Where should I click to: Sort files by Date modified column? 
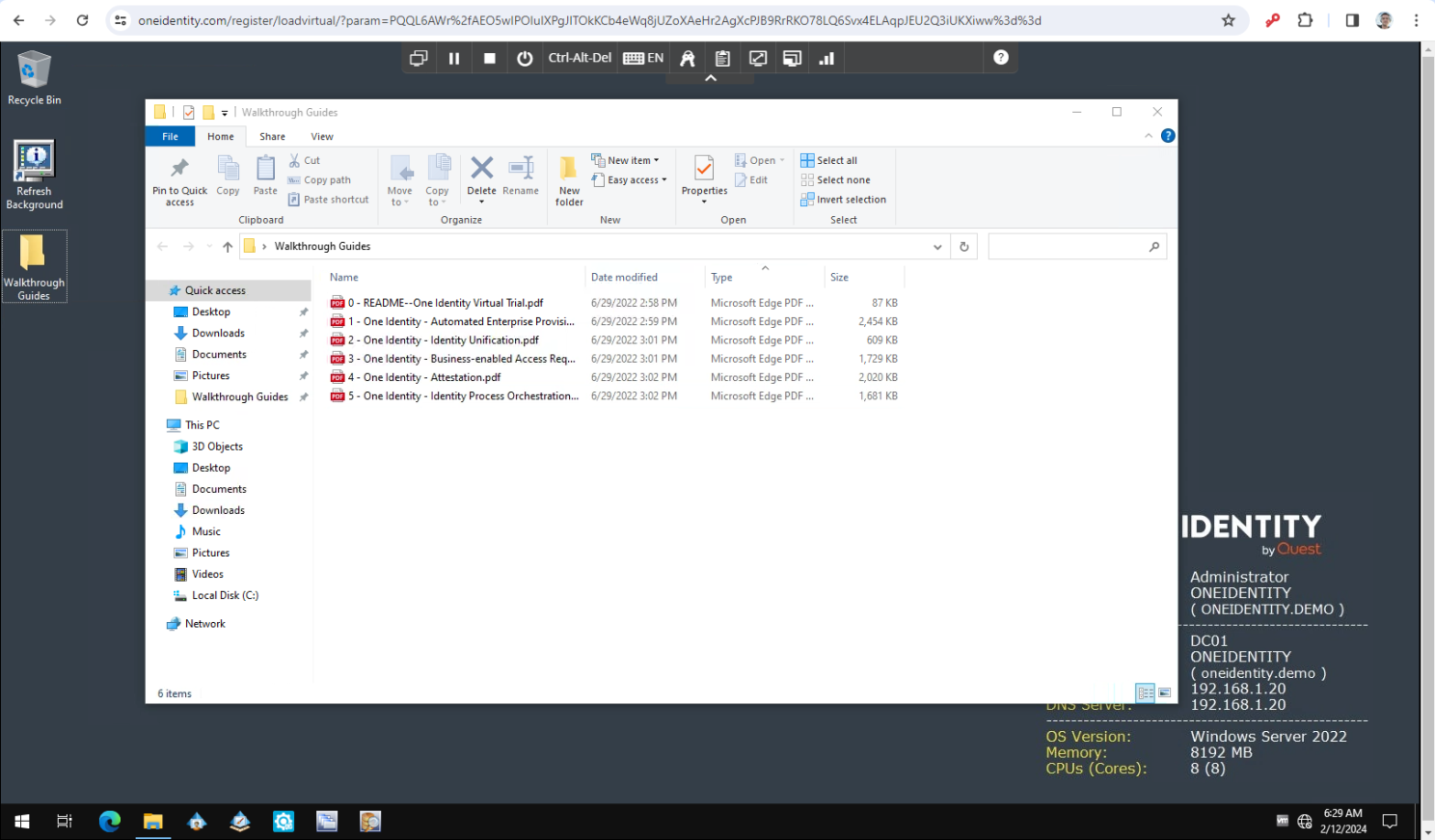(x=624, y=278)
